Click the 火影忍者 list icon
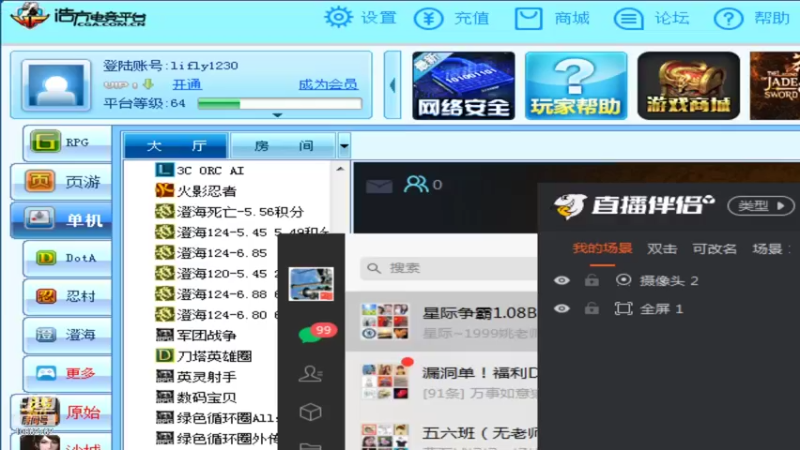 click(164, 190)
